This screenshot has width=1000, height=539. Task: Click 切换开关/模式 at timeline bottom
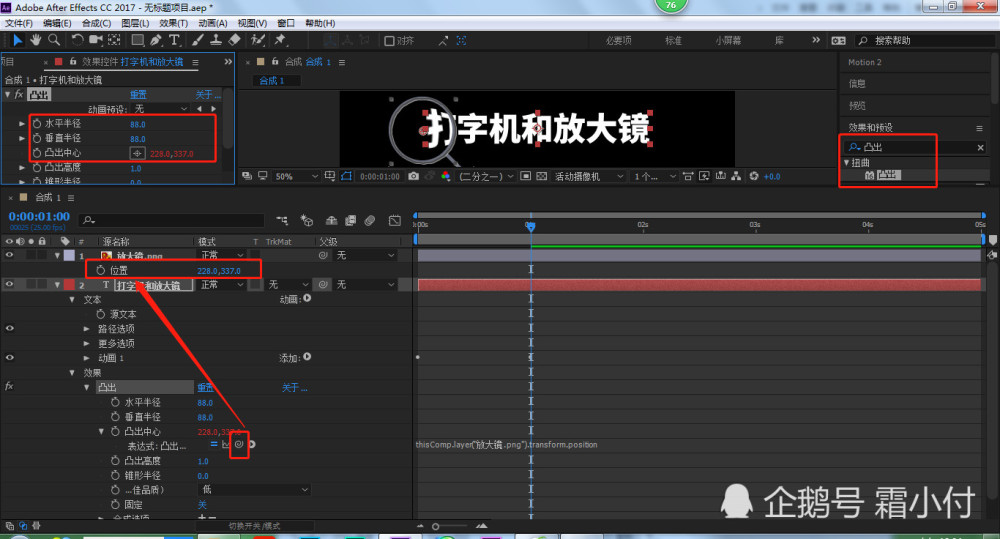click(254, 526)
